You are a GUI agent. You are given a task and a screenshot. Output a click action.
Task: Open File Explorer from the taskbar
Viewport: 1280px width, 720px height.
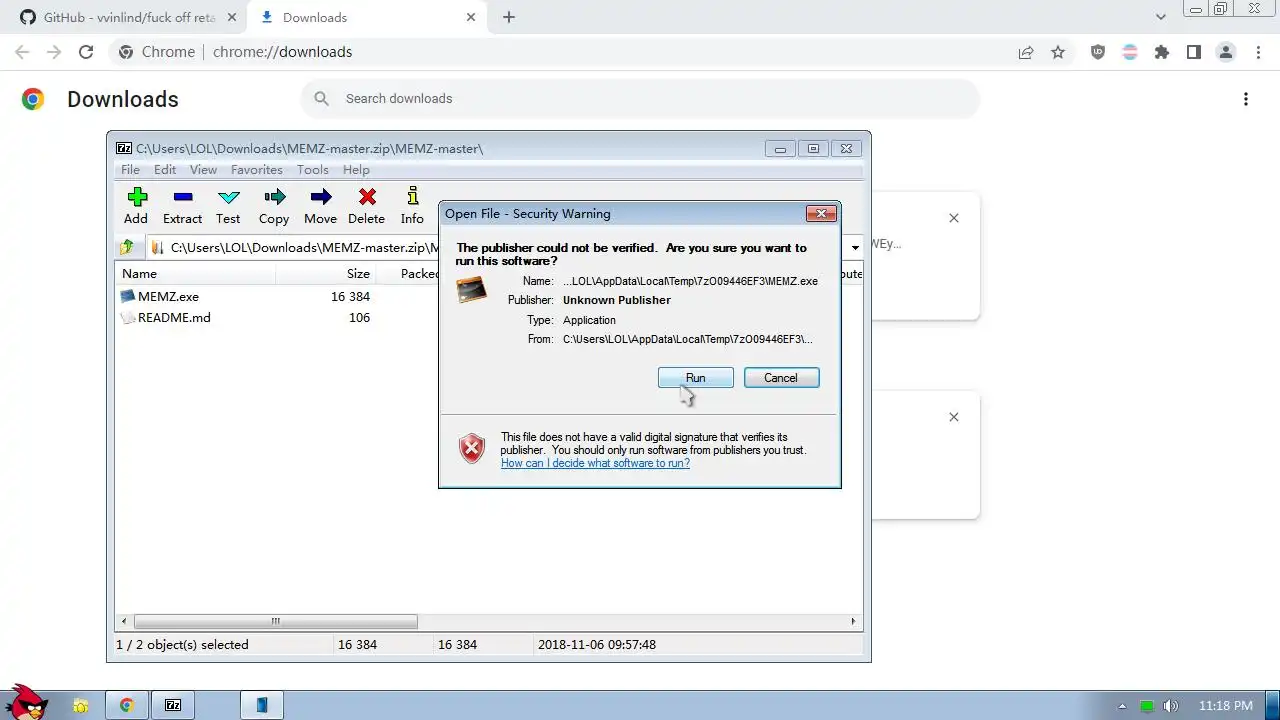click(81, 706)
